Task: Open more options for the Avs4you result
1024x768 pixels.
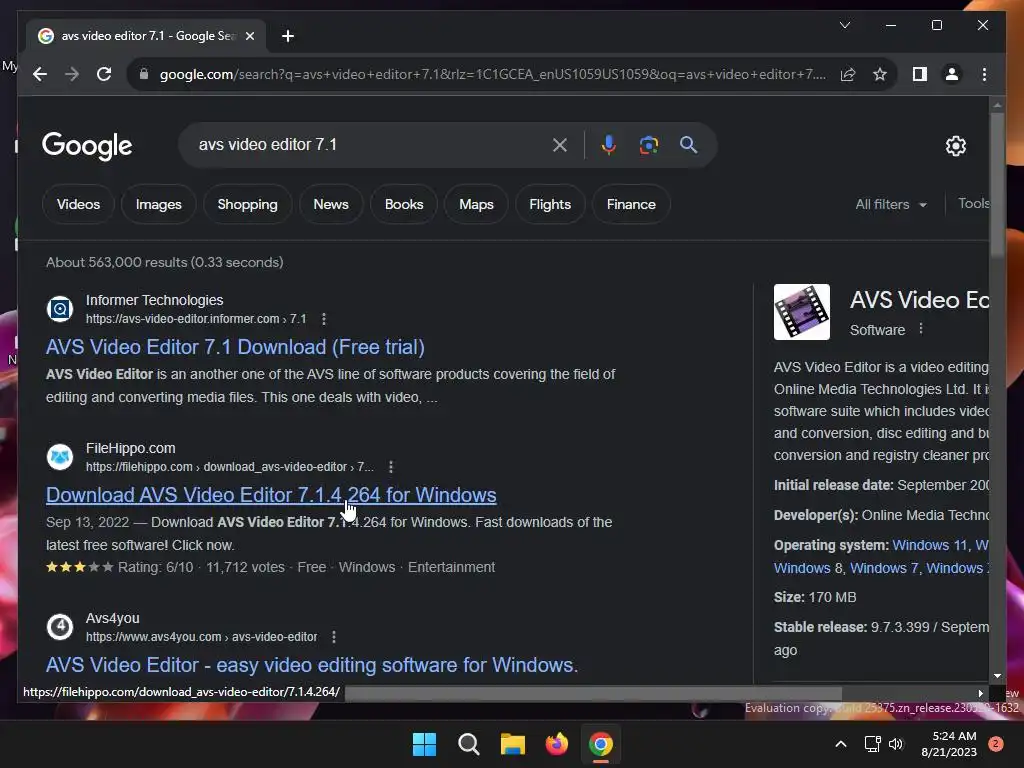Action: point(334,637)
